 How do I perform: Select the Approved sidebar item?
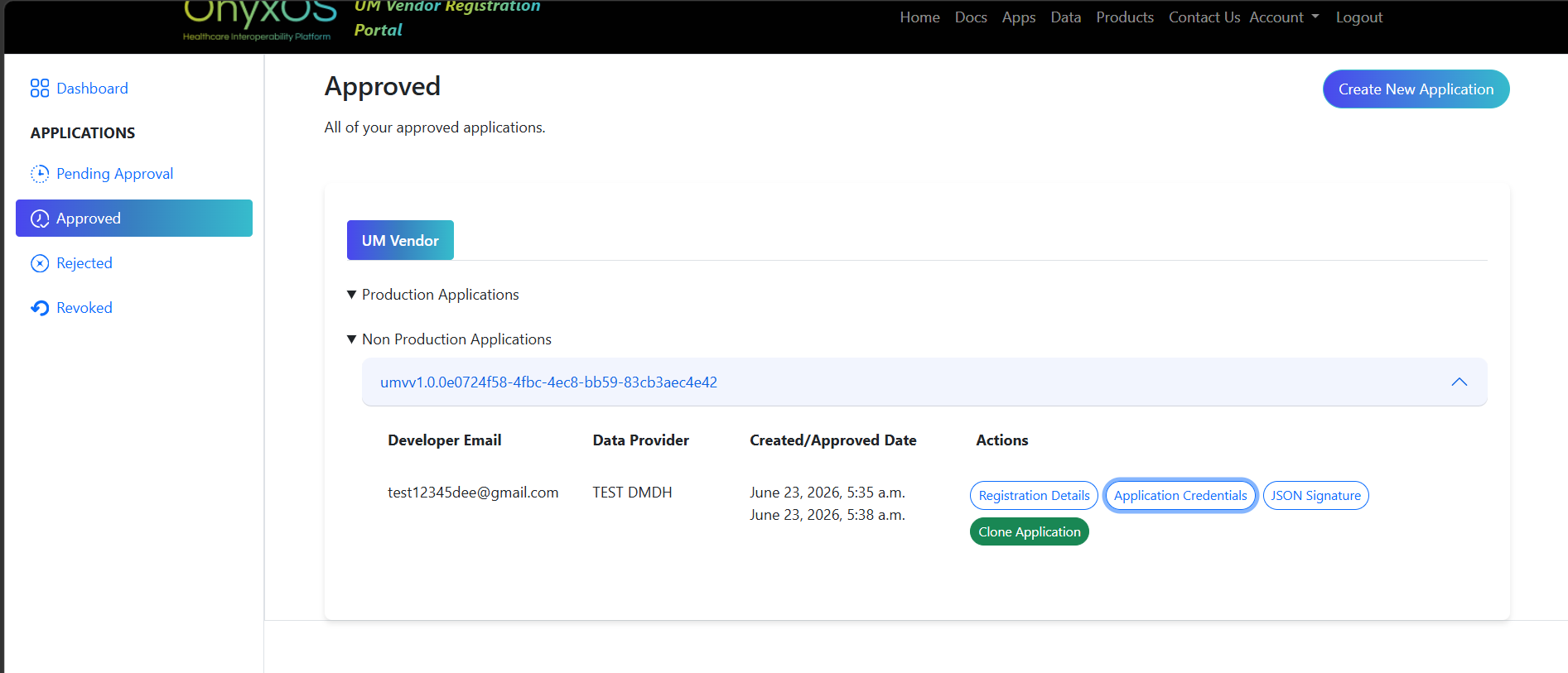tap(134, 219)
